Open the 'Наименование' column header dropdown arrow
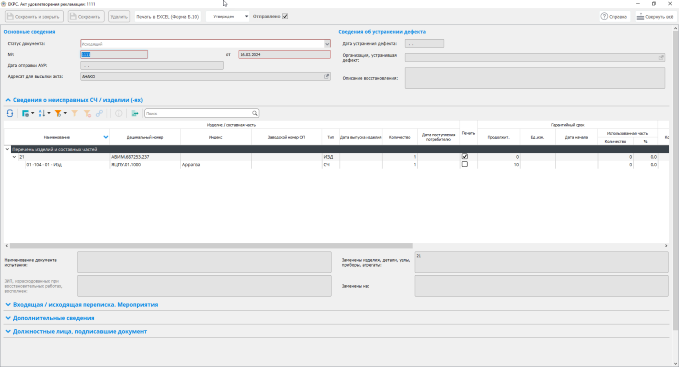 106,137
